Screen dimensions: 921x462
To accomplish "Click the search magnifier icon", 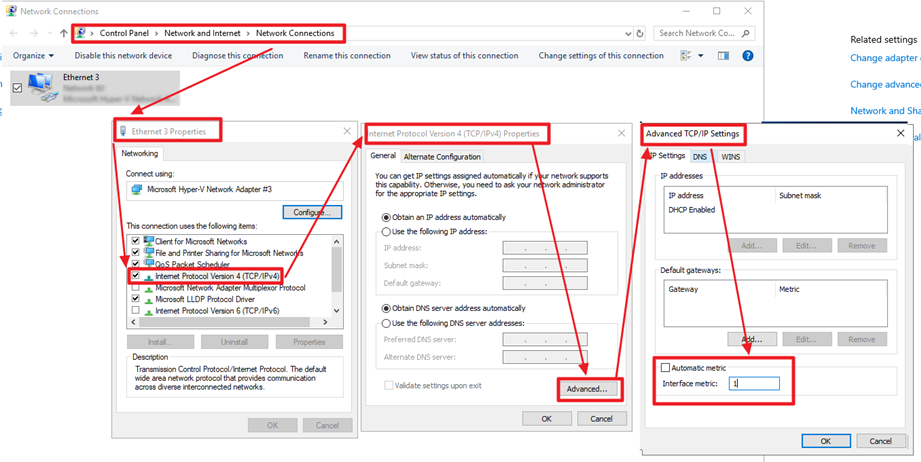I will click(x=745, y=33).
